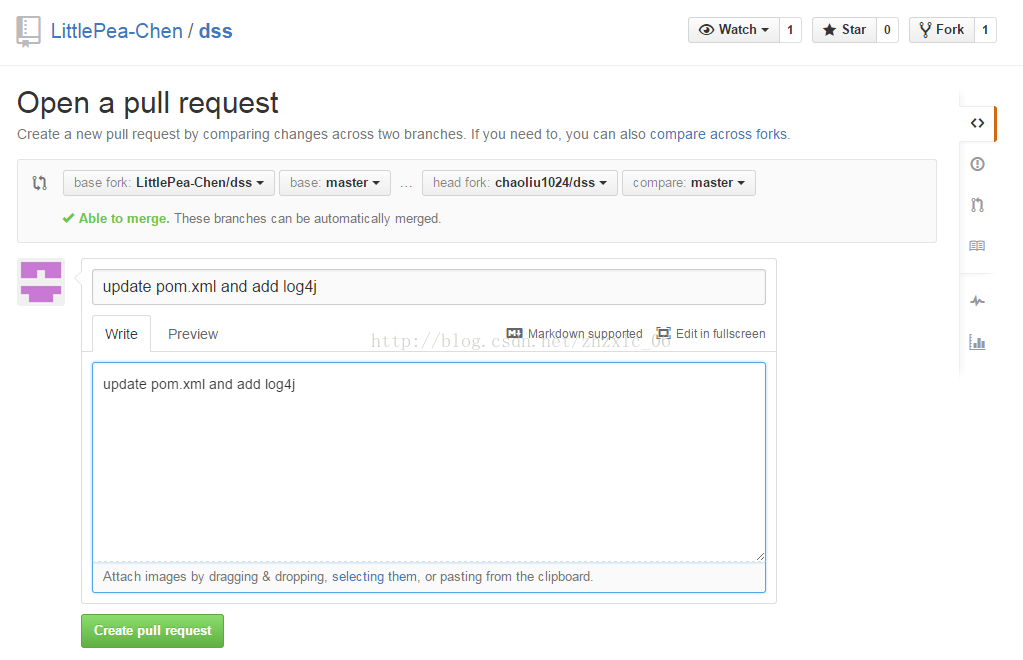This screenshot has height=660, width=1023.
Task: Click the text area resize handle
Action: click(x=760, y=556)
